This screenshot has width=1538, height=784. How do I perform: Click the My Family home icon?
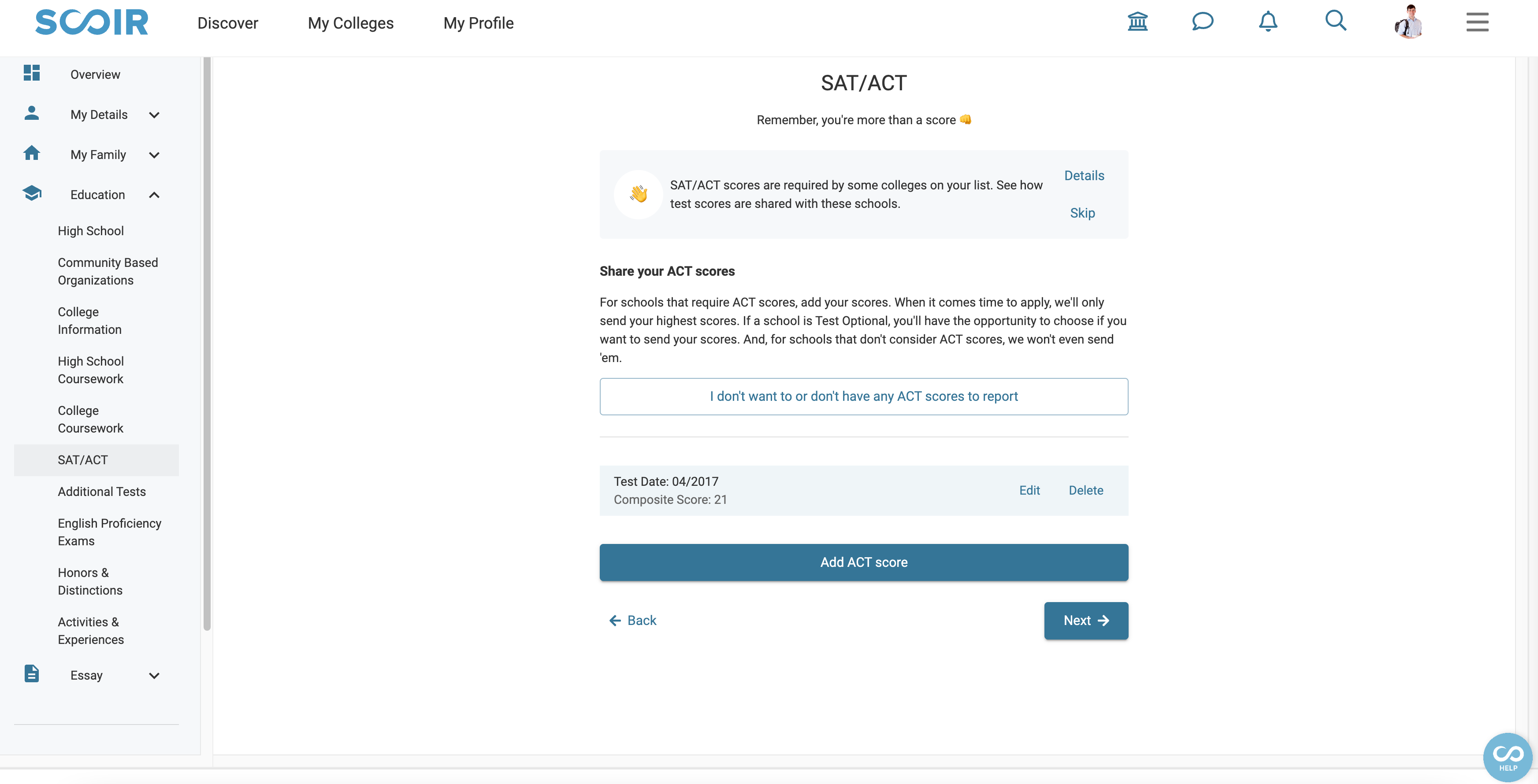pos(32,153)
